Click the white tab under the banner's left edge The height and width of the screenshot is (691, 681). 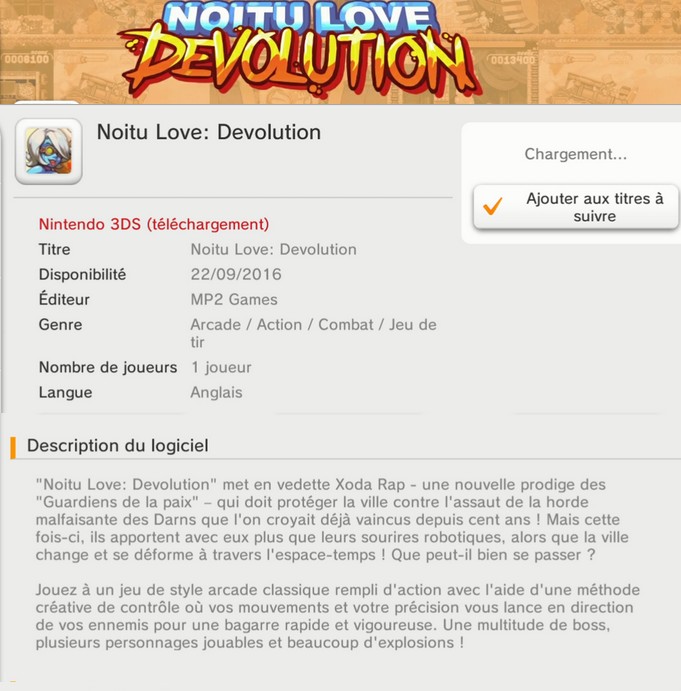click(x=47, y=103)
